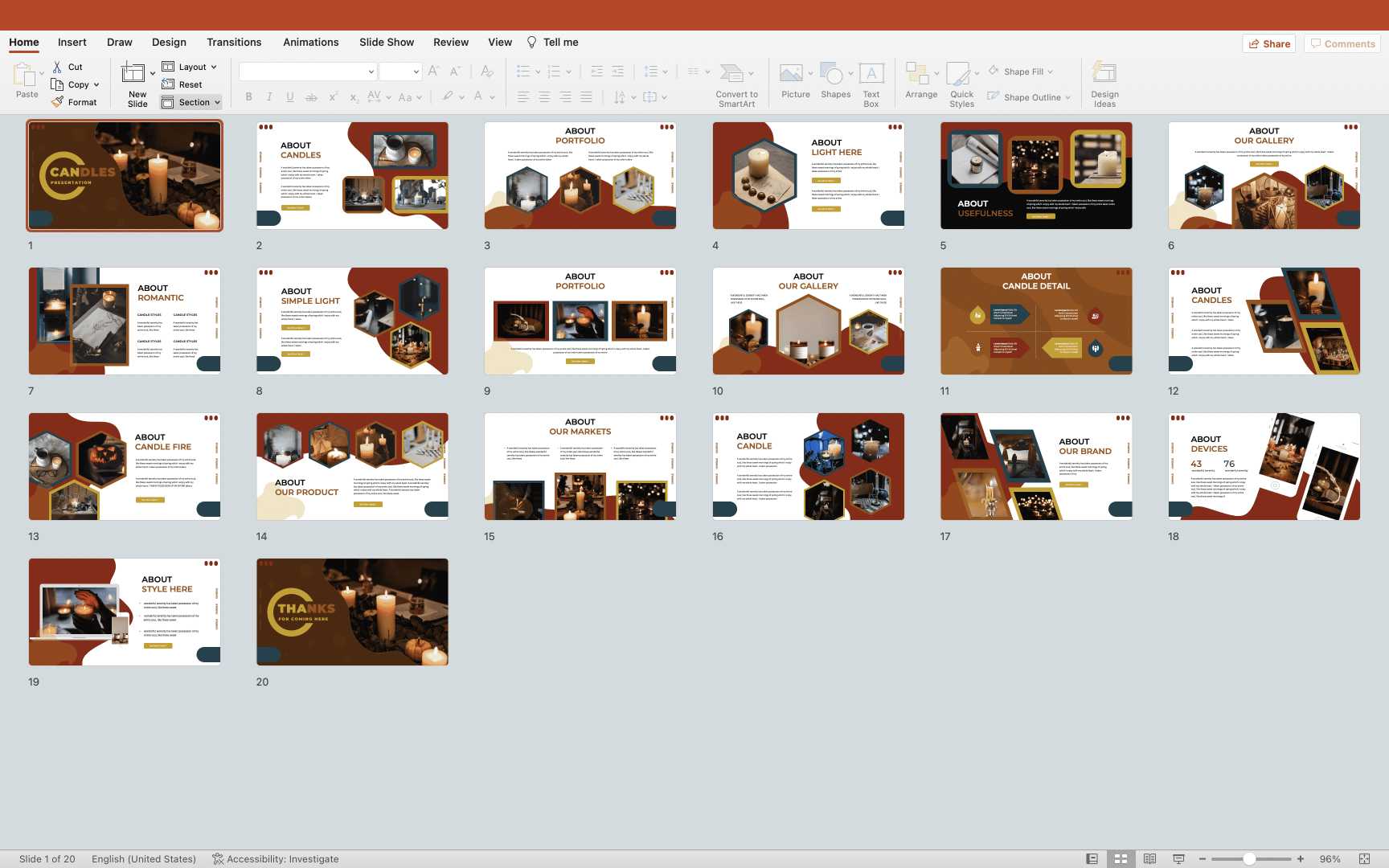Open the Transitions tab
The width and height of the screenshot is (1389, 868).
point(234,42)
